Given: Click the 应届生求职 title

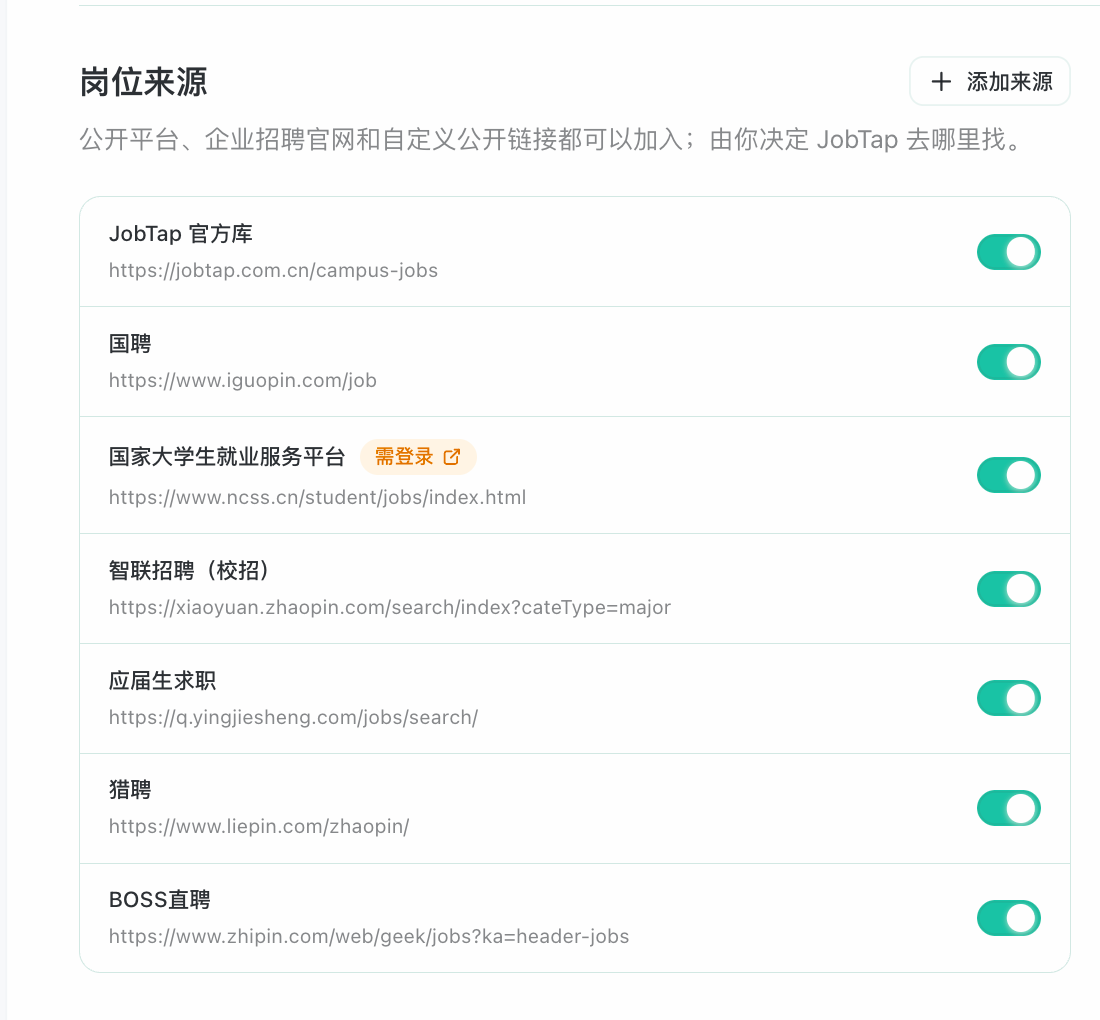Looking at the screenshot, I should click(162, 680).
